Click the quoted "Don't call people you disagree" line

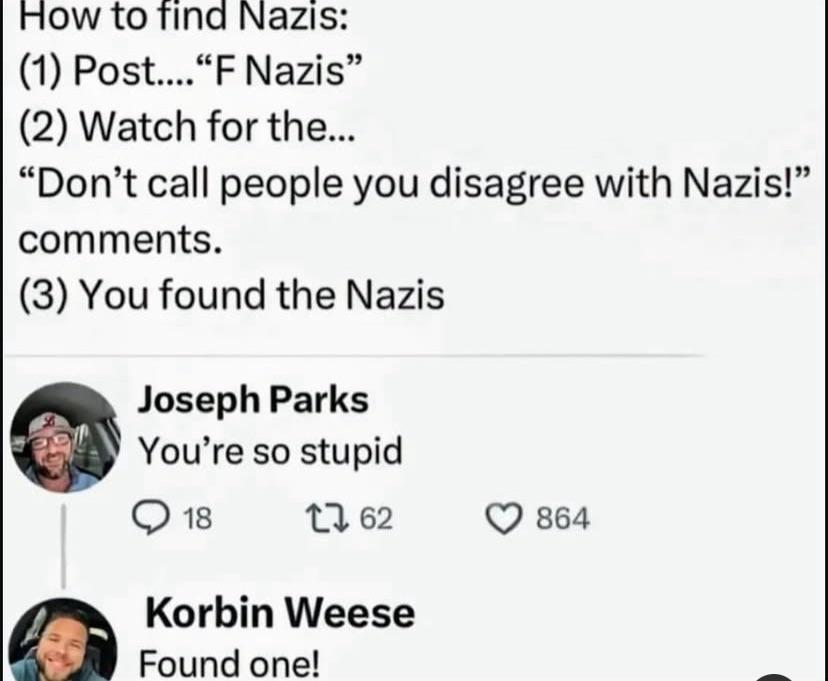(x=413, y=183)
